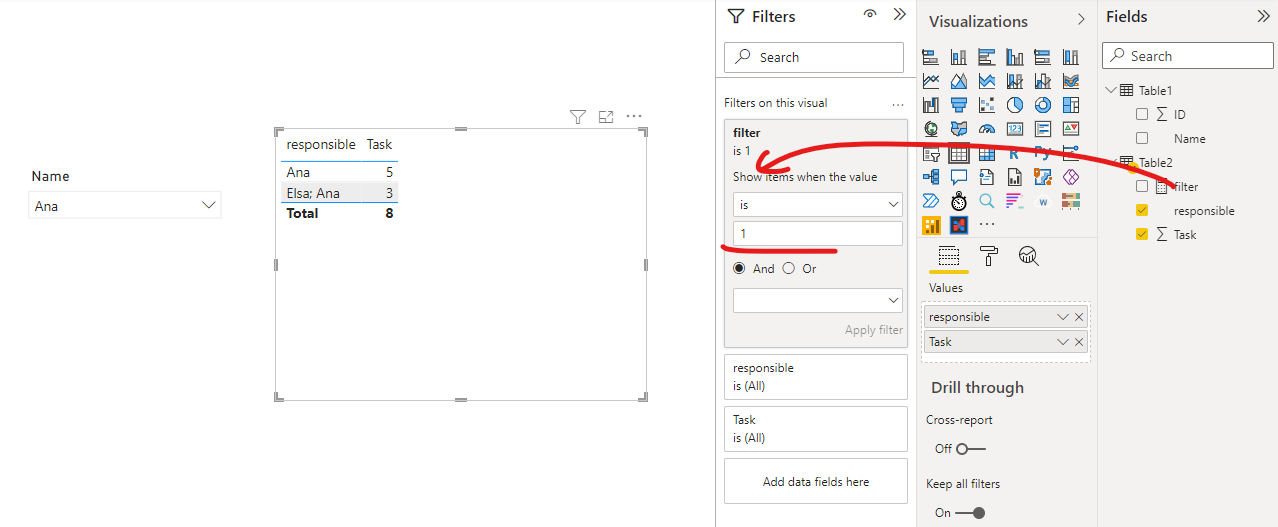Collapse the Visualizations pane arrow
1278x527 pixels.
pyautogui.click(x=1081, y=20)
